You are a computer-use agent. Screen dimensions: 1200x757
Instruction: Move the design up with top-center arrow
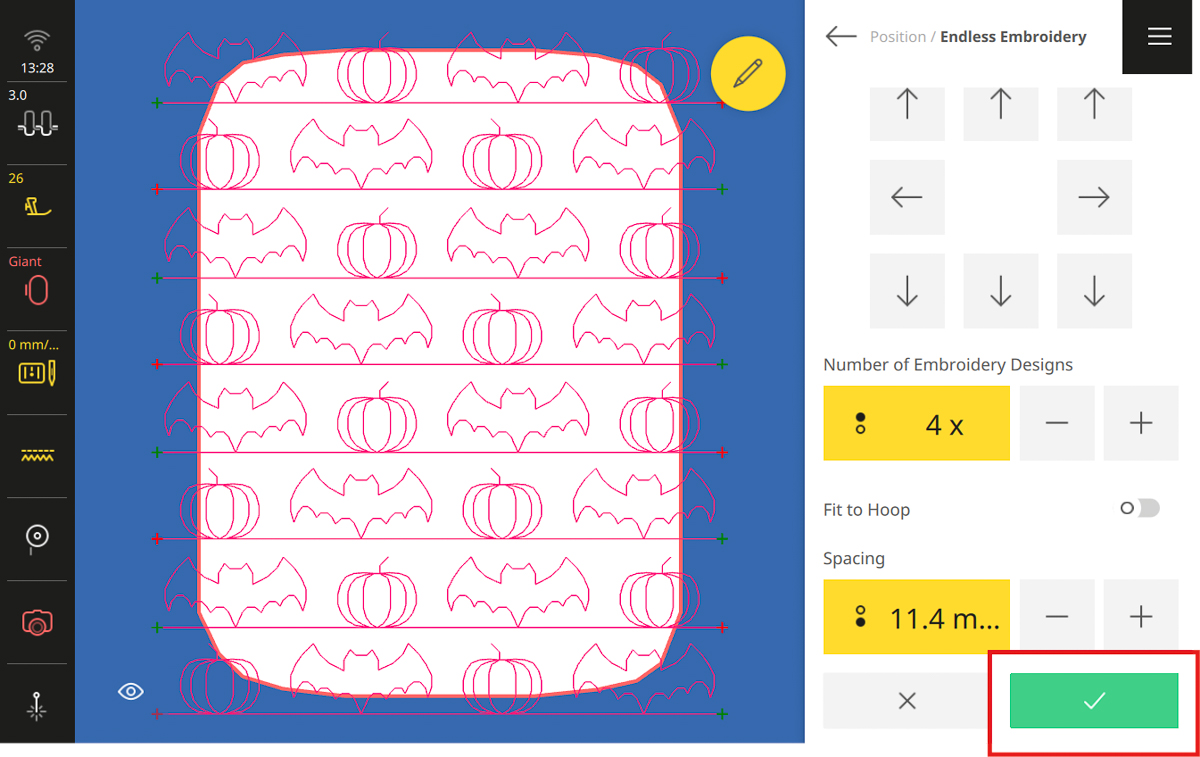click(x=1000, y=113)
